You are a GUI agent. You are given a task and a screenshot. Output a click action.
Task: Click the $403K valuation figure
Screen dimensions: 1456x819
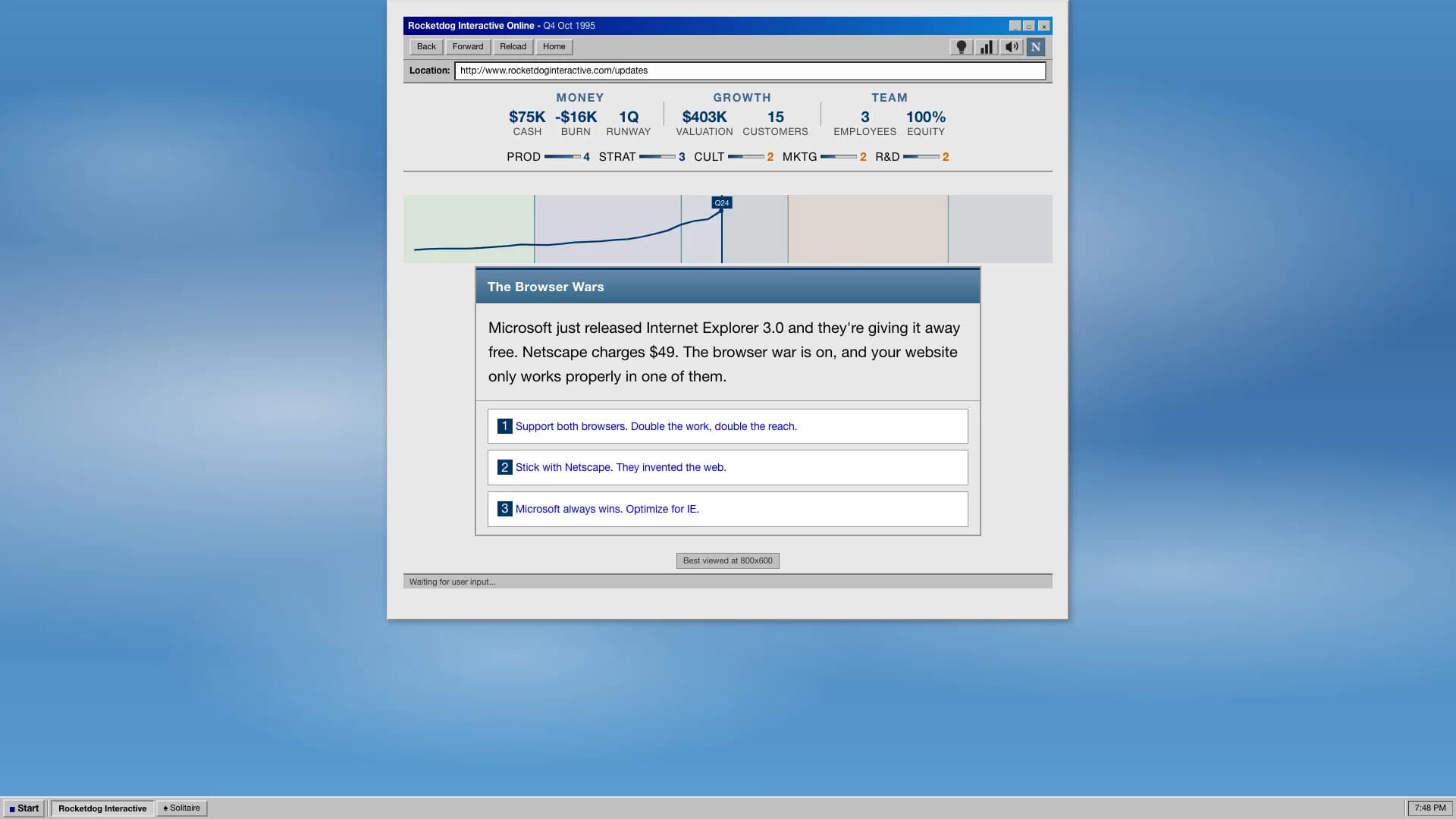tap(704, 117)
